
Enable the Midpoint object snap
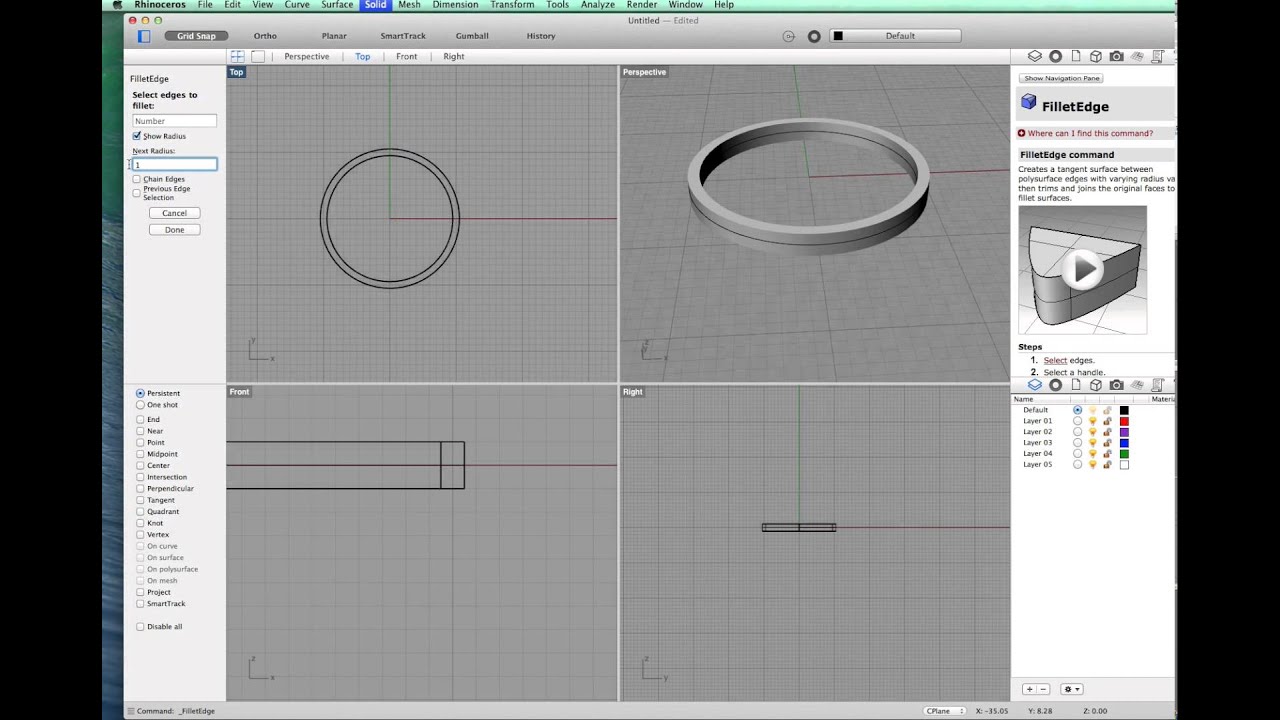tap(140, 454)
